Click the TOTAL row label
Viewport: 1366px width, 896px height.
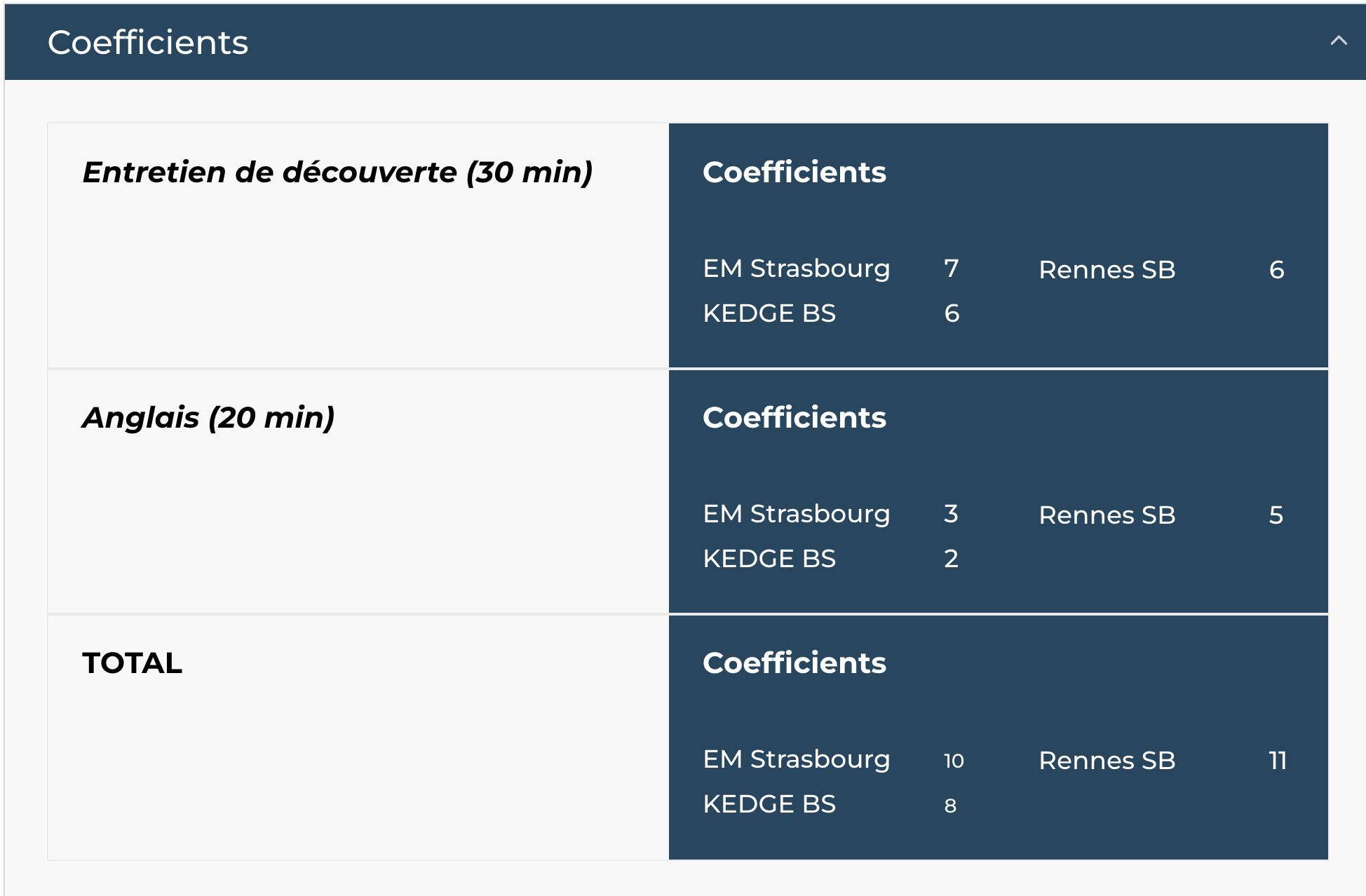(x=133, y=663)
